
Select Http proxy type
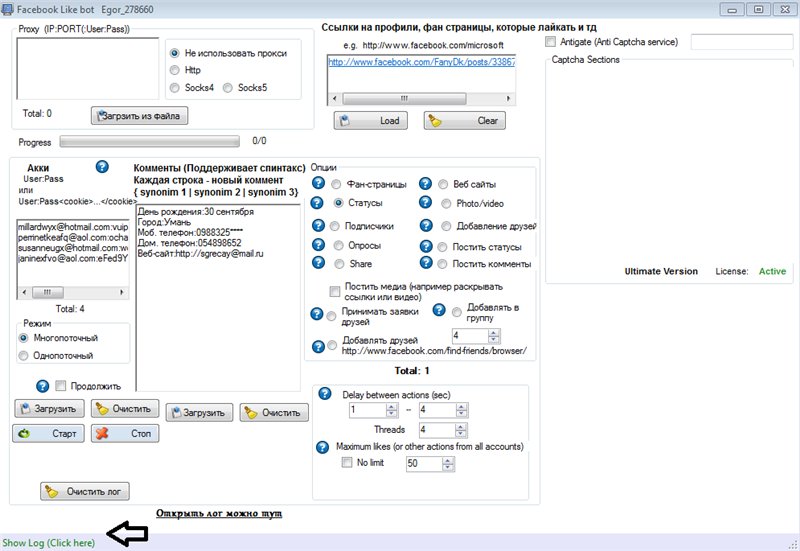(174, 70)
